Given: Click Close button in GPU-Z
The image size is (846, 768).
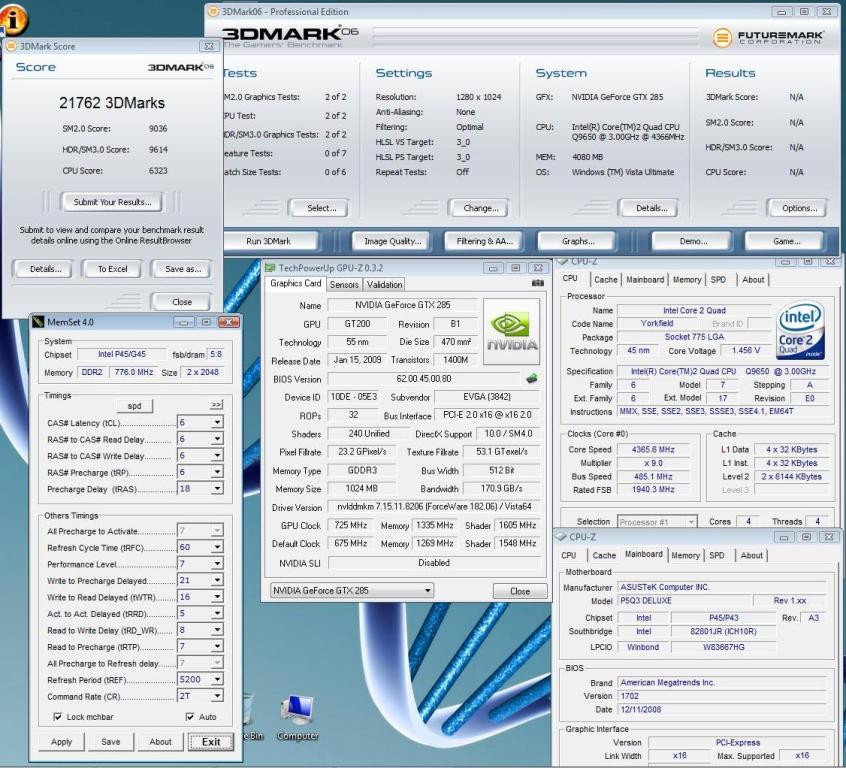Looking at the screenshot, I should 520,591.
